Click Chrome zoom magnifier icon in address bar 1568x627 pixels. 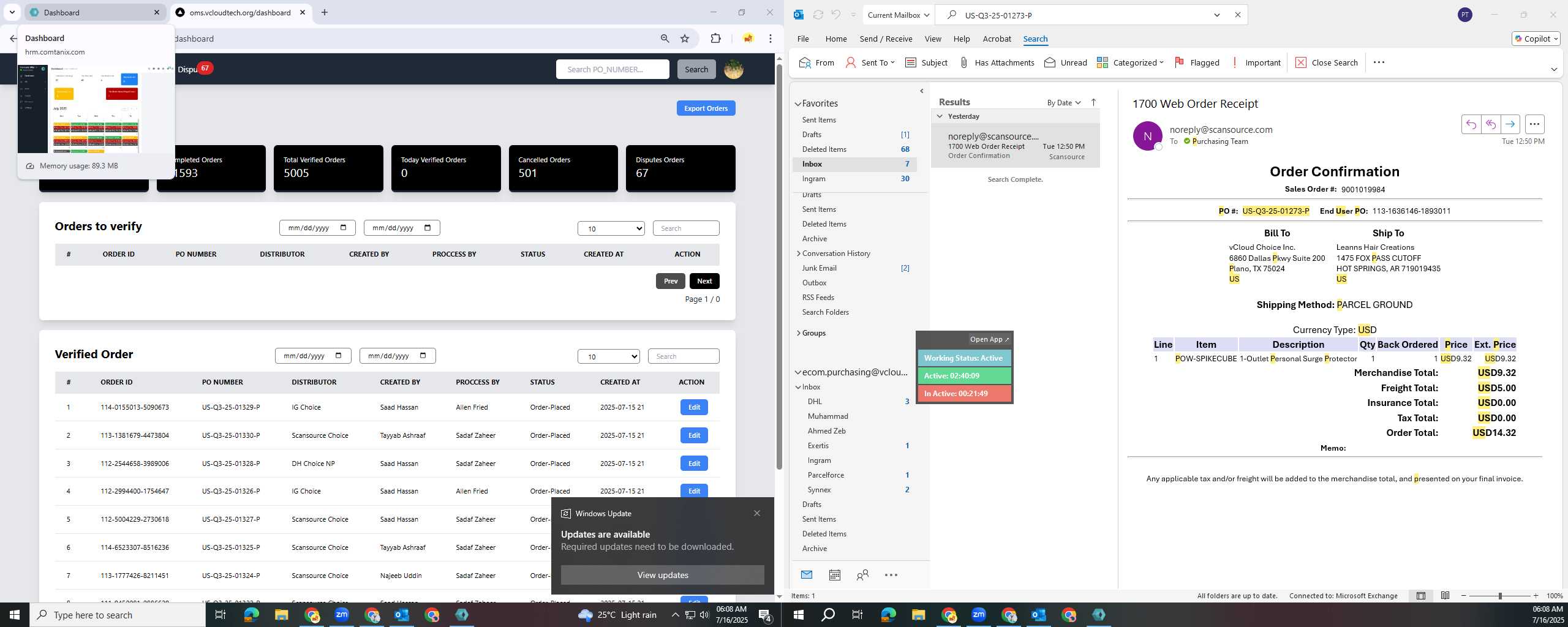pos(665,39)
